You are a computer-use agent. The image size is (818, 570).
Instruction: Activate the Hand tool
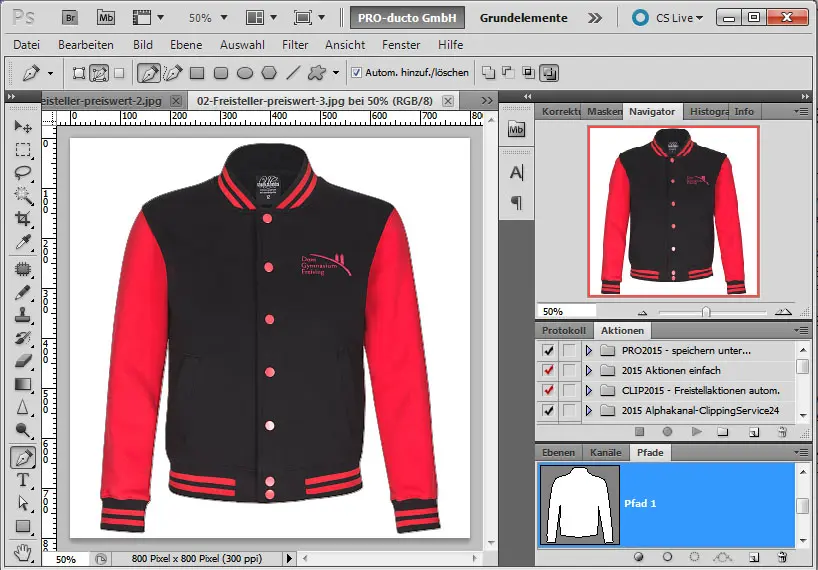tap(23, 550)
